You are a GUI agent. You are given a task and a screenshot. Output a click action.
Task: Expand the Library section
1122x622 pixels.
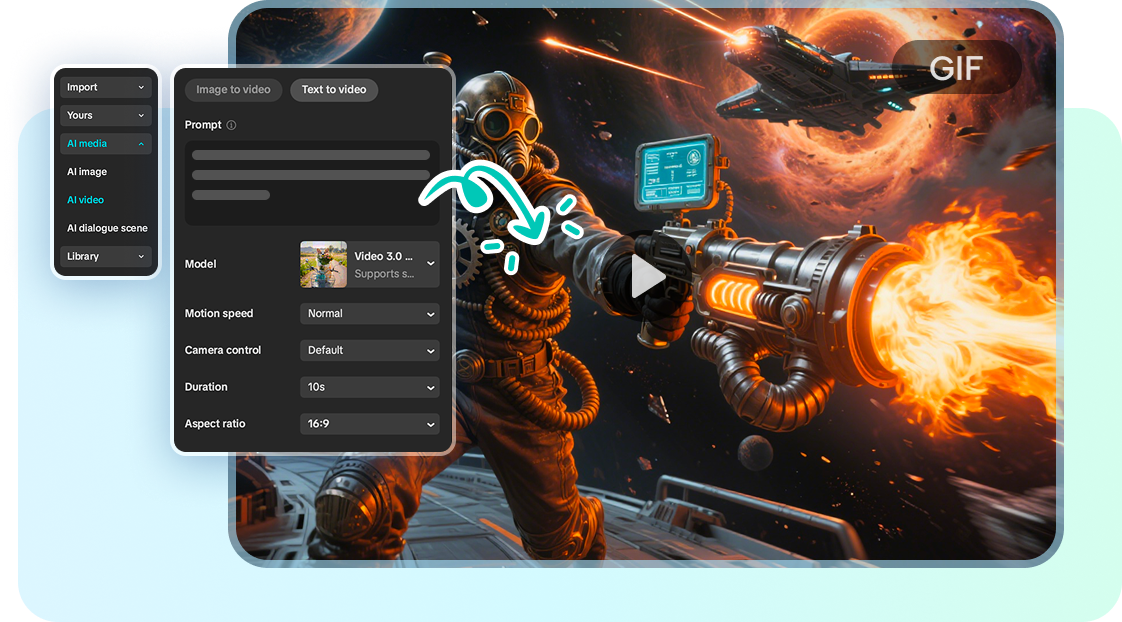pyautogui.click(x=105, y=256)
